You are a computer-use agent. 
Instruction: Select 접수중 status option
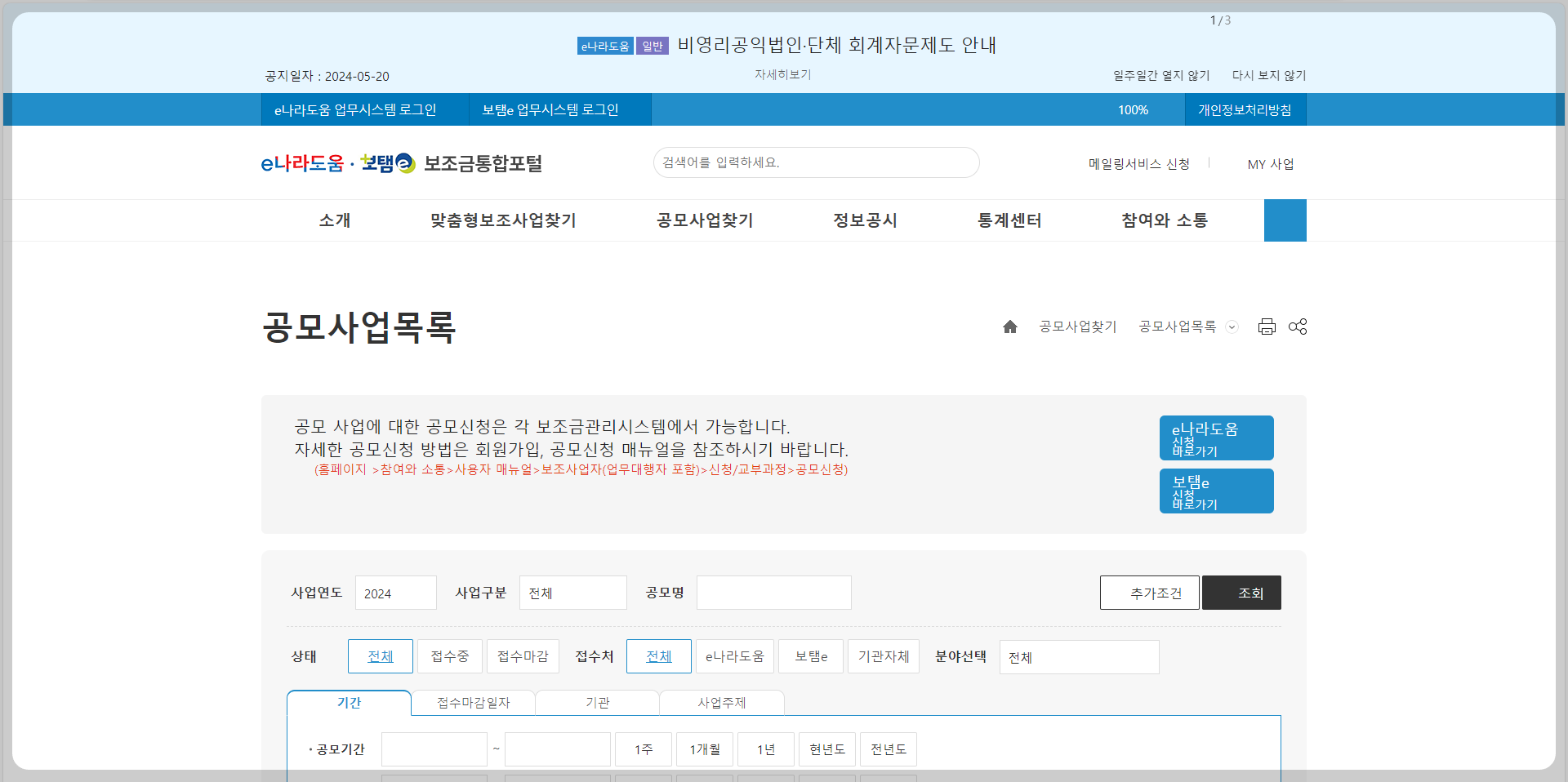[450, 656]
